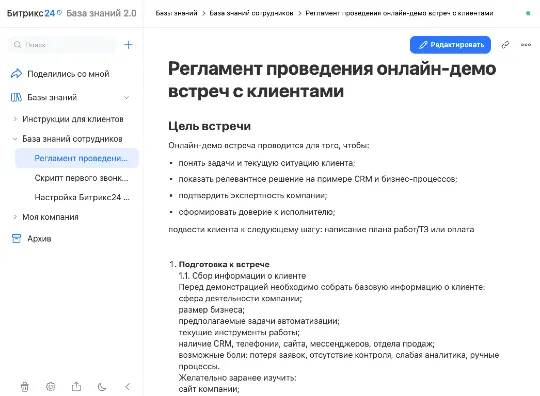Focus the Поиск search field

point(62,45)
